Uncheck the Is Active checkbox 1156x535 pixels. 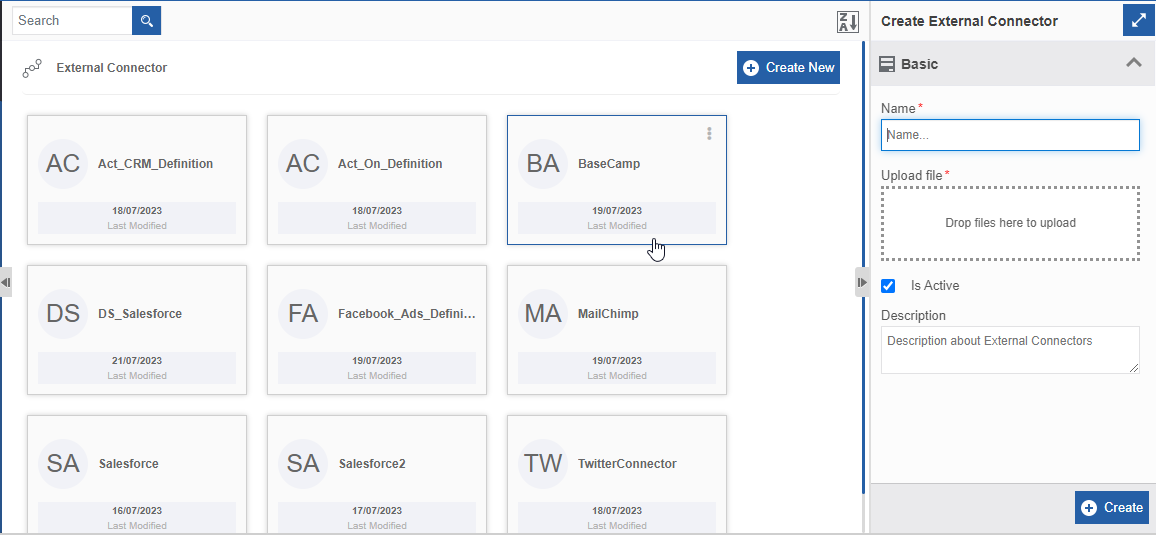coord(888,286)
